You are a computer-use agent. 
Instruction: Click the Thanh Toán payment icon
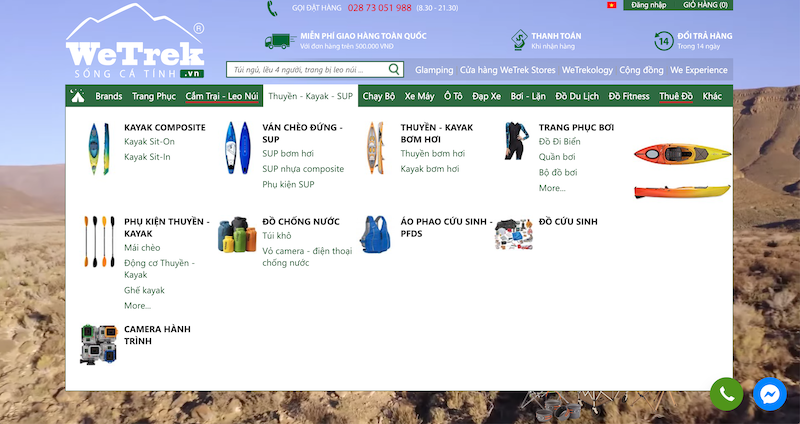tap(519, 40)
